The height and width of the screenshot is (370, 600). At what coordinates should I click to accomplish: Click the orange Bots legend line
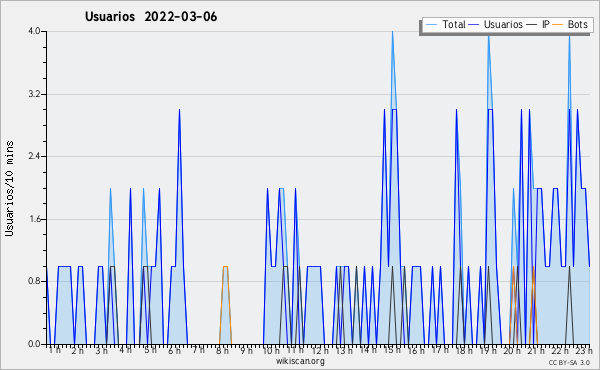pos(558,25)
